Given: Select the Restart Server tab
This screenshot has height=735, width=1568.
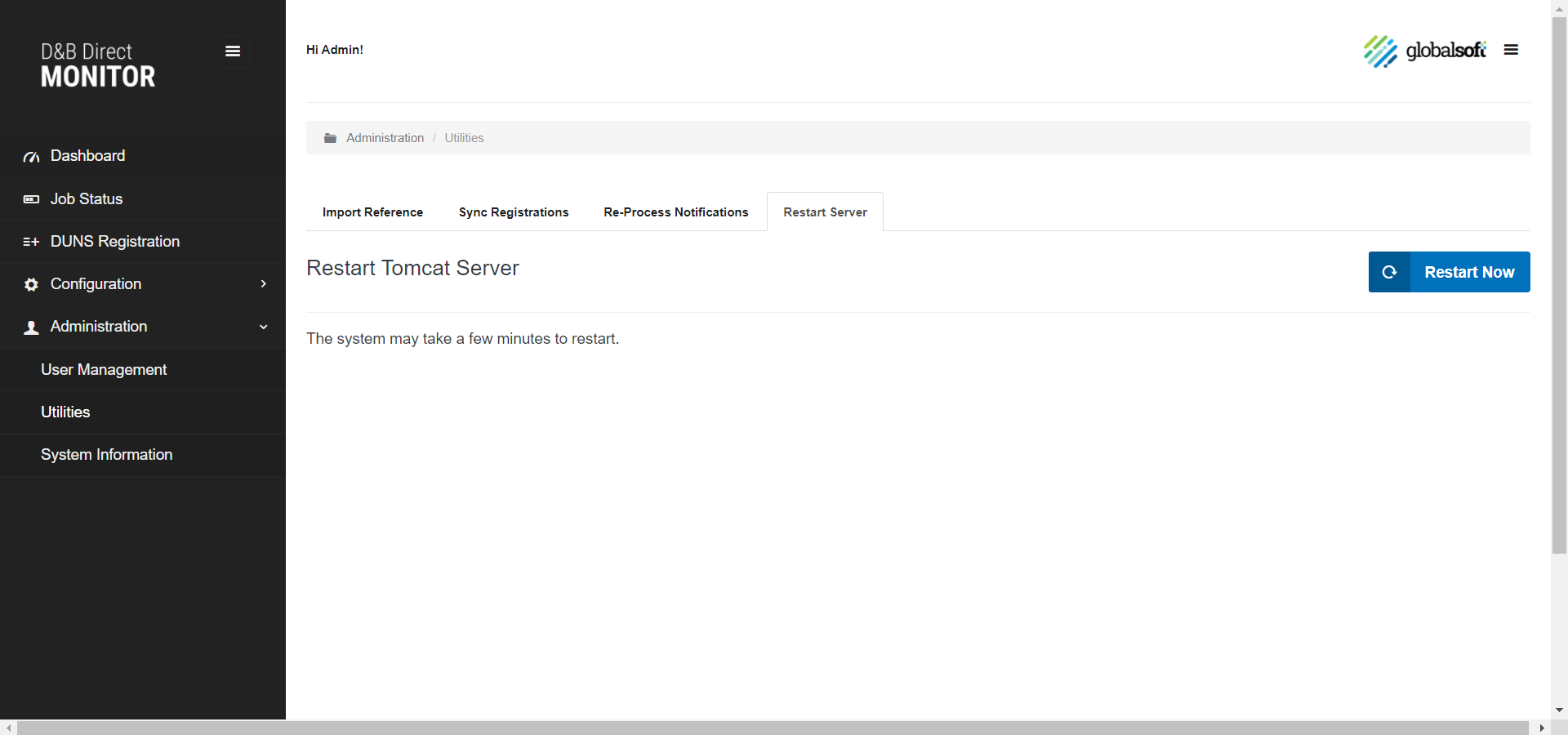Looking at the screenshot, I should pyautogui.click(x=825, y=212).
